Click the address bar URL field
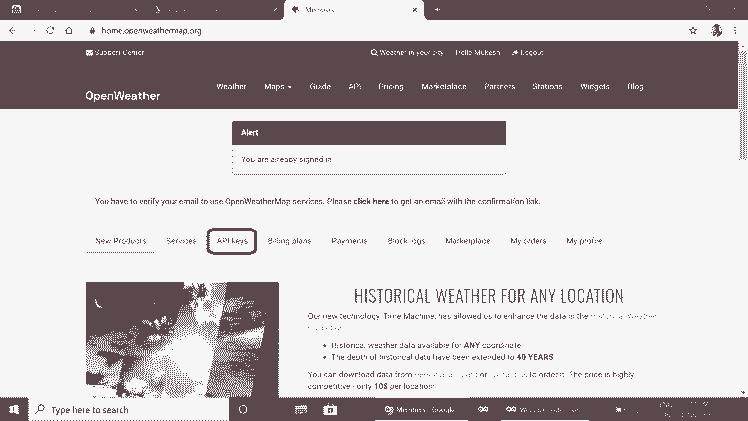The width and height of the screenshot is (748, 421). 151,31
